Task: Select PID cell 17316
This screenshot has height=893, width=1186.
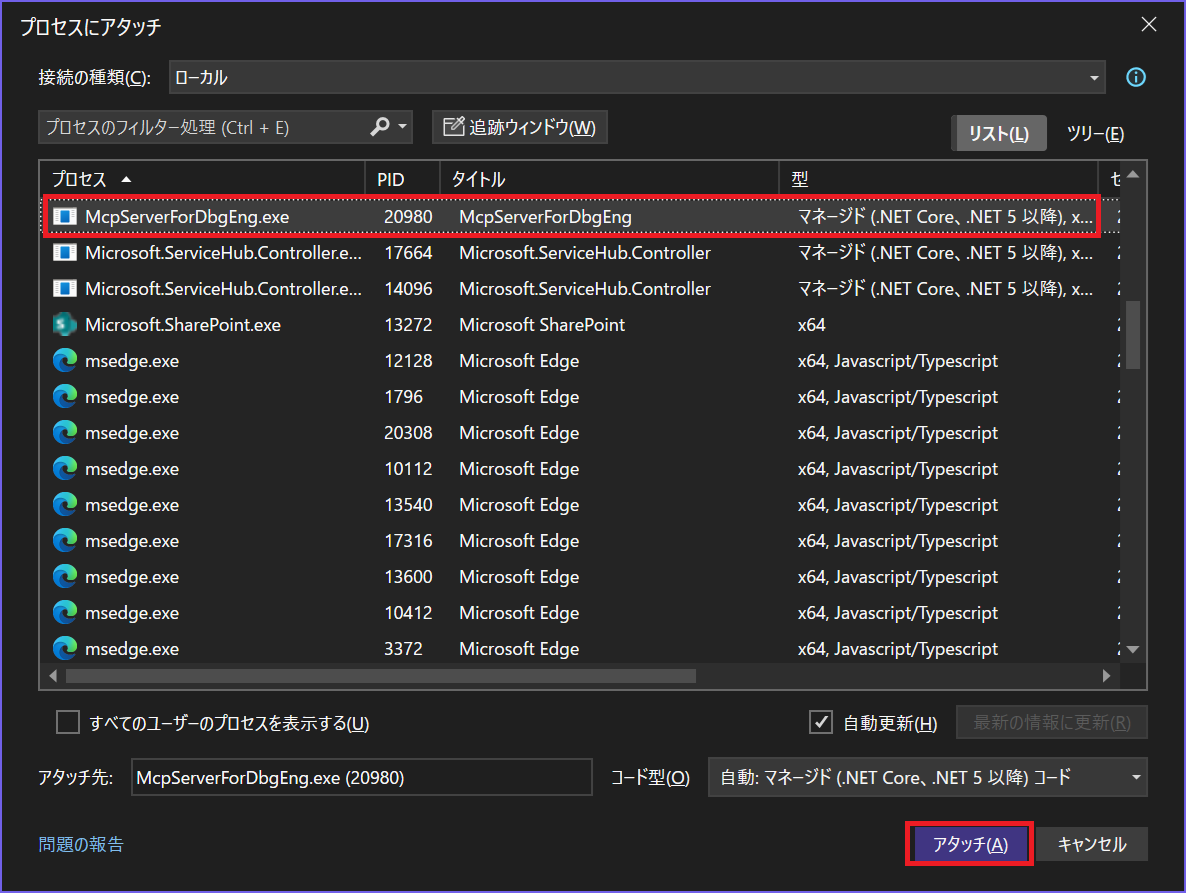Action: [x=408, y=541]
